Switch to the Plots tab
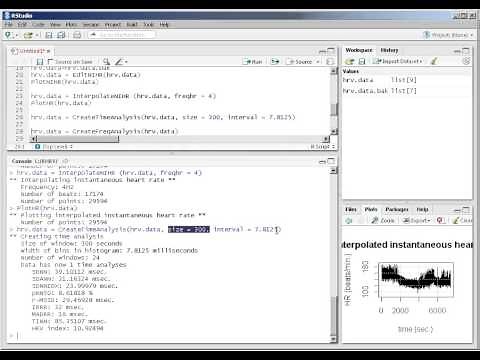The width and height of the screenshot is (480, 360). tap(371, 210)
